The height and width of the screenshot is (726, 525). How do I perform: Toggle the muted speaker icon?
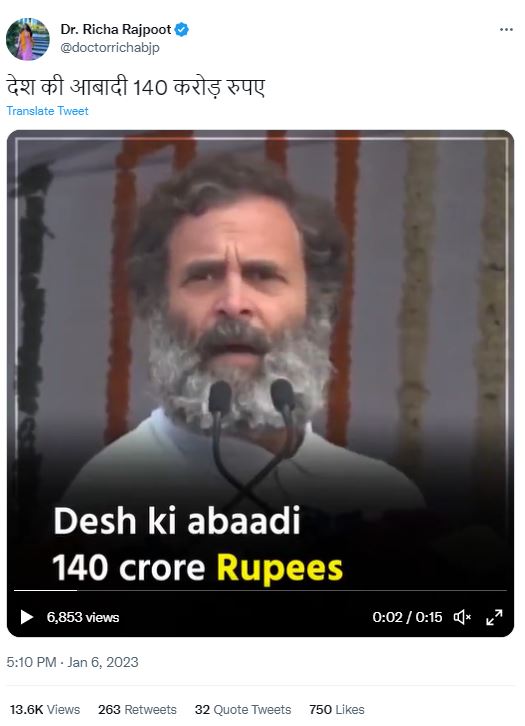coord(462,617)
